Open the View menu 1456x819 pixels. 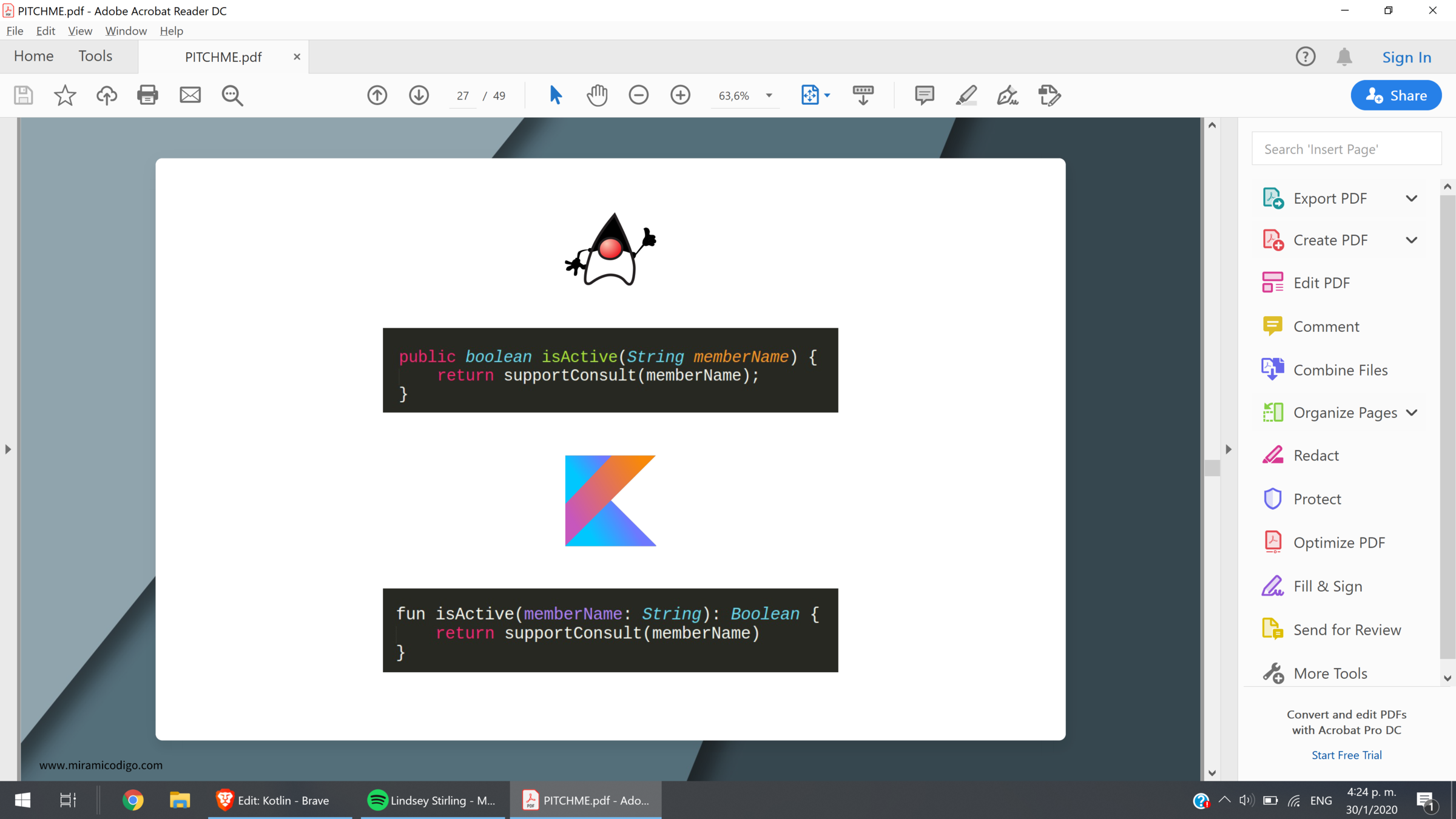point(79,31)
